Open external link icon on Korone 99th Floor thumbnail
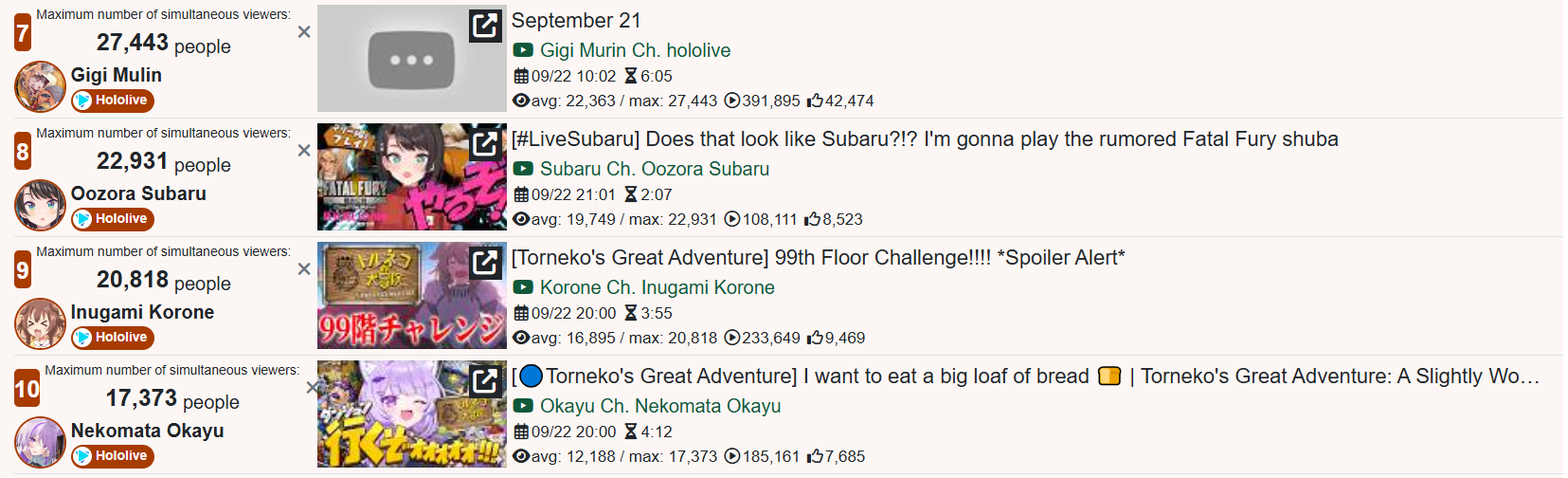The width and height of the screenshot is (1568, 478). click(485, 262)
